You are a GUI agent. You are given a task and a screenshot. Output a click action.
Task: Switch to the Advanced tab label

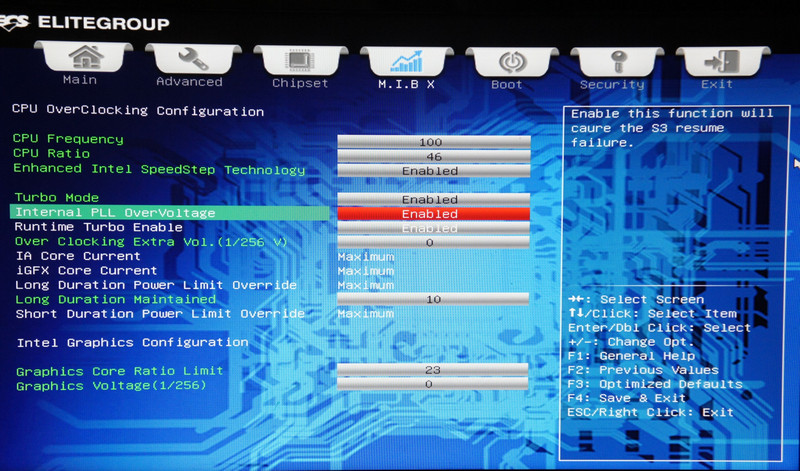(189, 82)
